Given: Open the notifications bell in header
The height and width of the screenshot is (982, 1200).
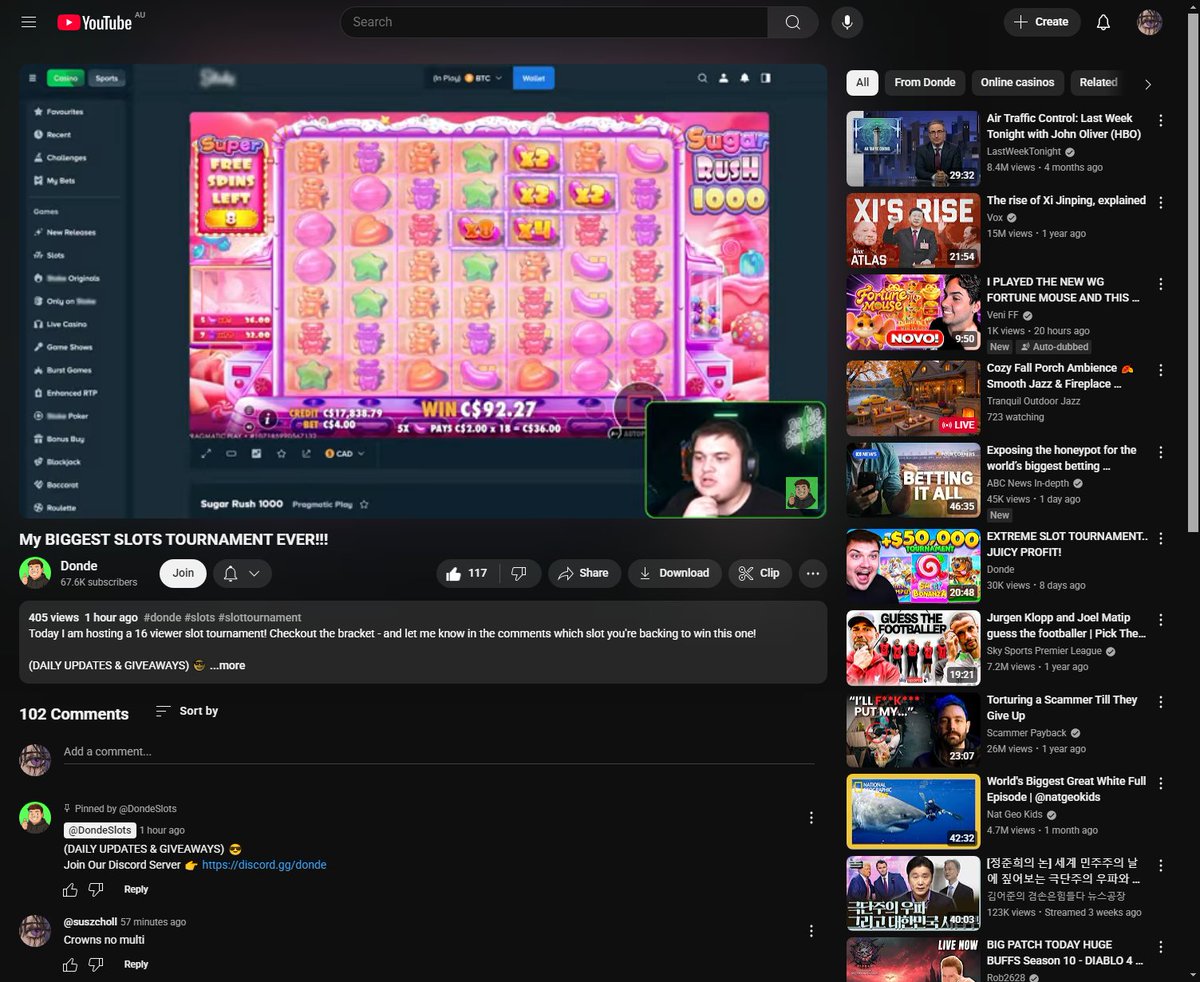Looking at the screenshot, I should click(1103, 22).
